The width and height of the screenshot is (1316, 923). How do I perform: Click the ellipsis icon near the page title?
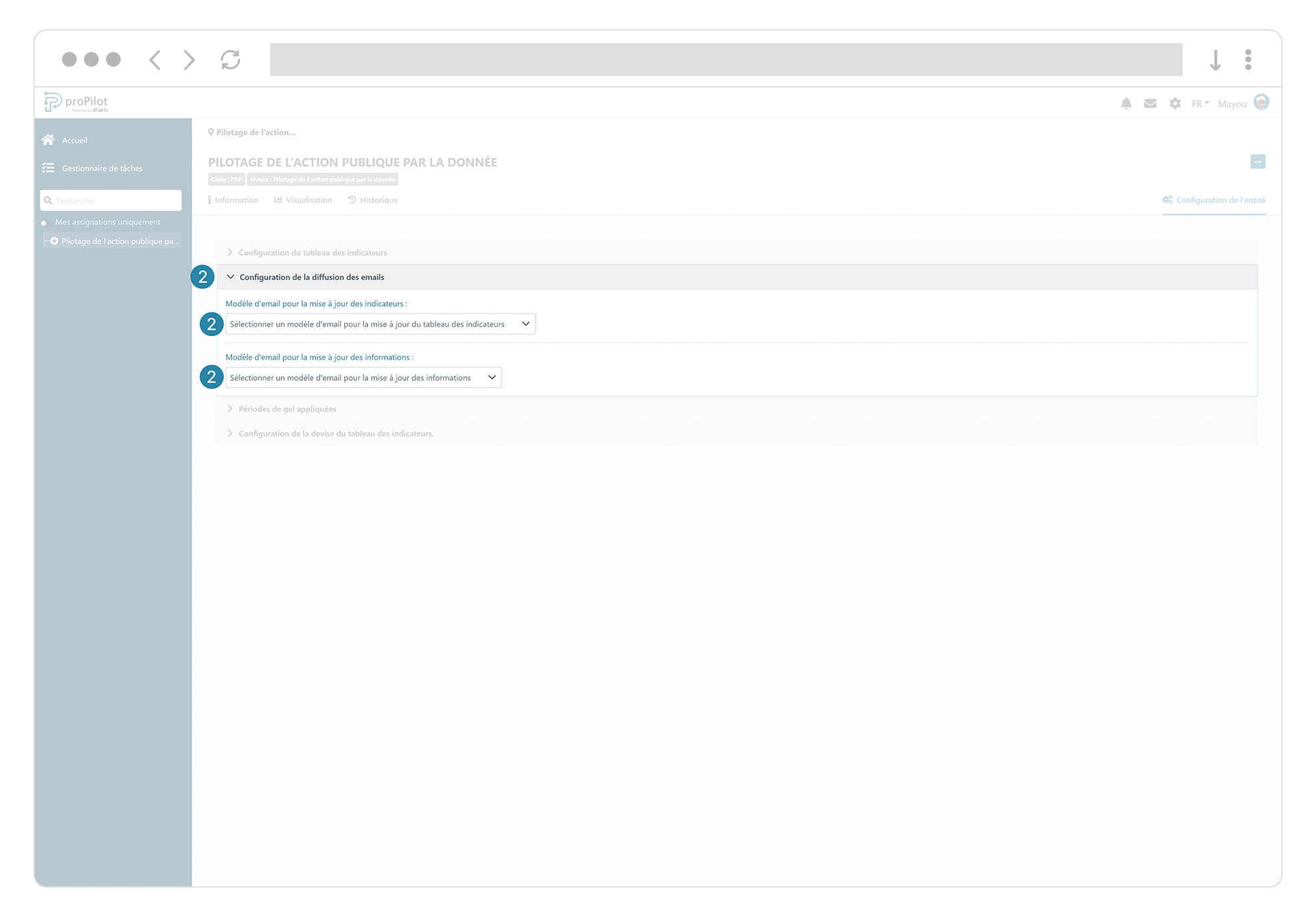tap(1258, 161)
